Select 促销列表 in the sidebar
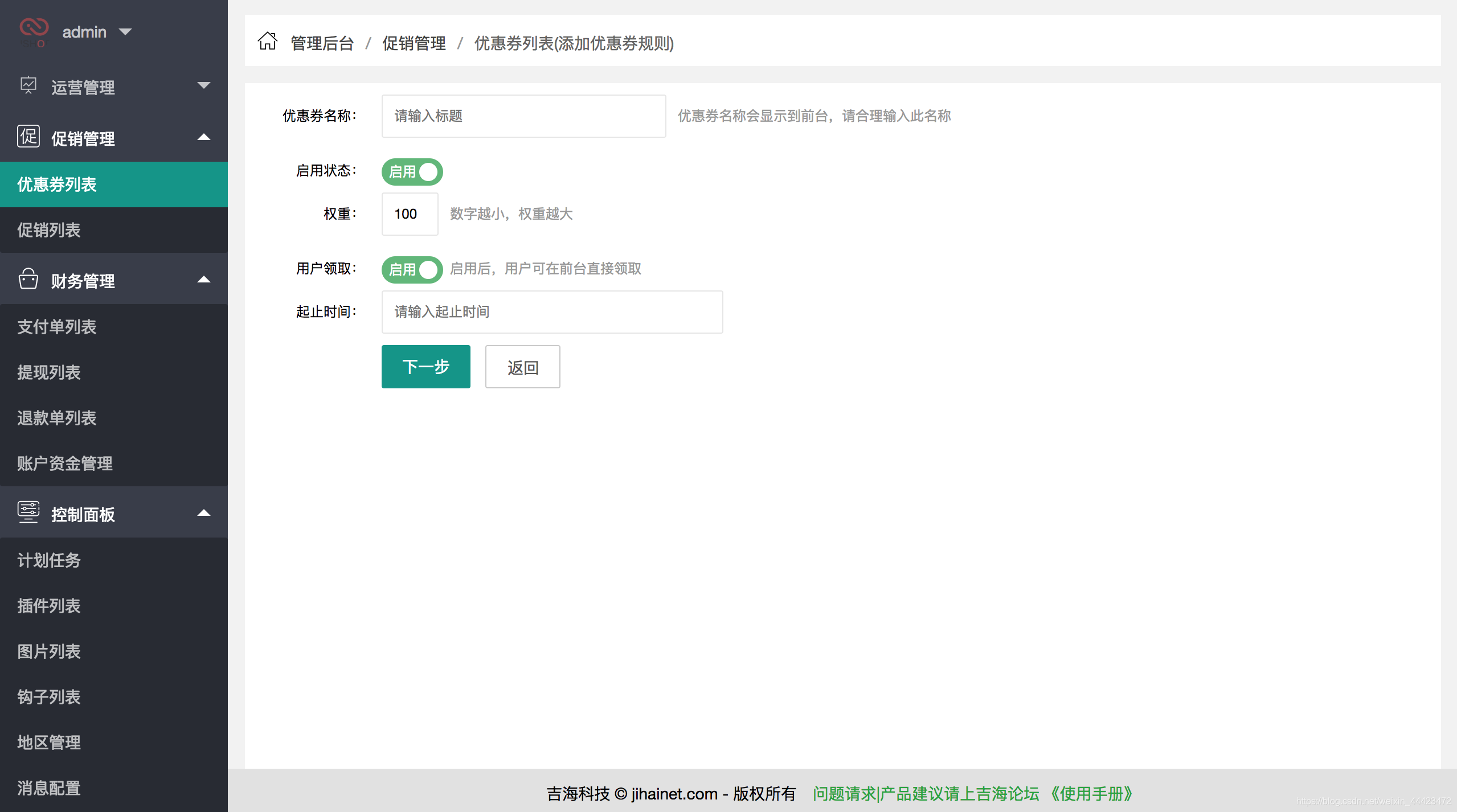Screen dimensions: 1457x812 [49, 230]
